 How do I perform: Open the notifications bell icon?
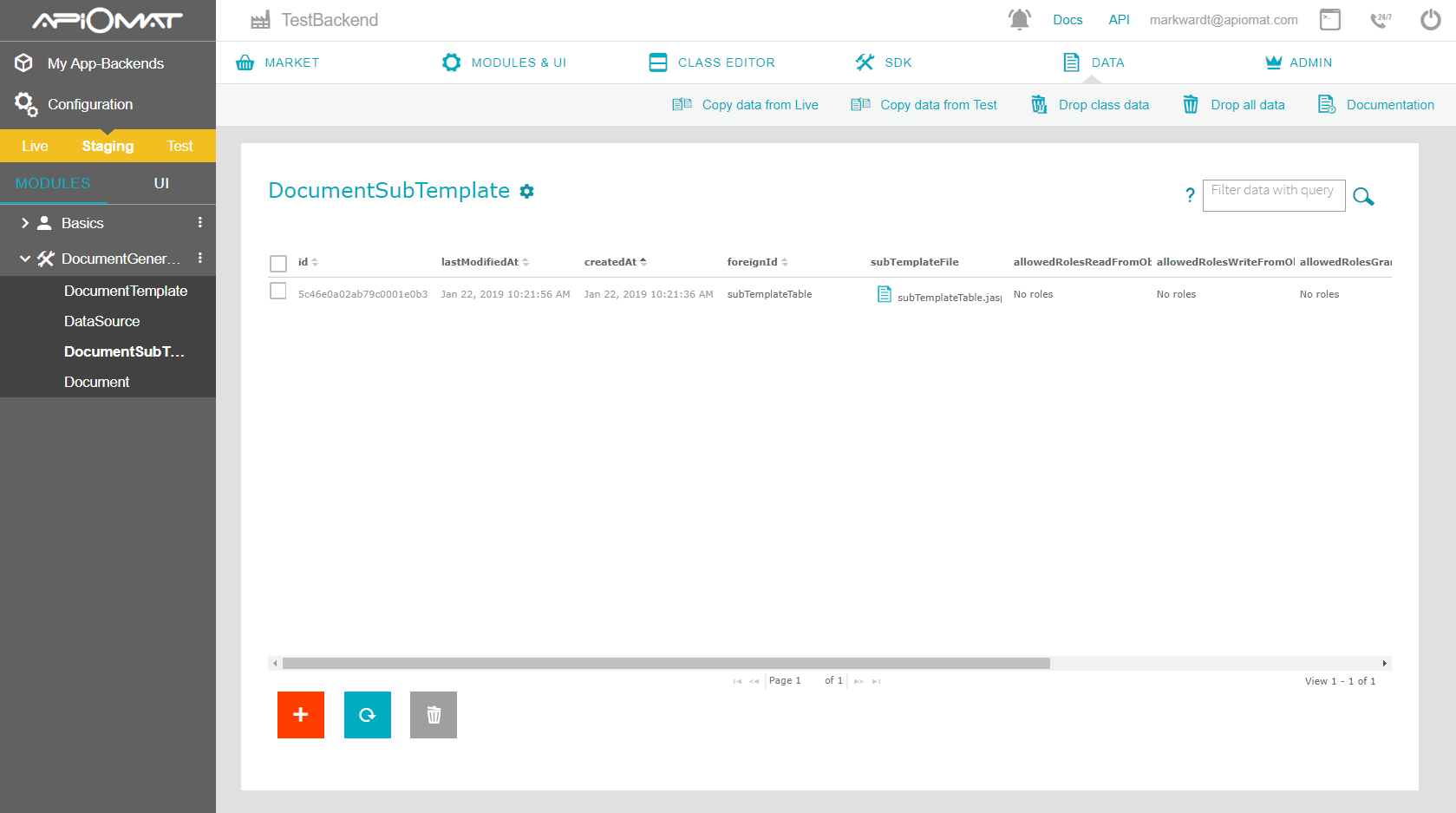(1020, 18)
